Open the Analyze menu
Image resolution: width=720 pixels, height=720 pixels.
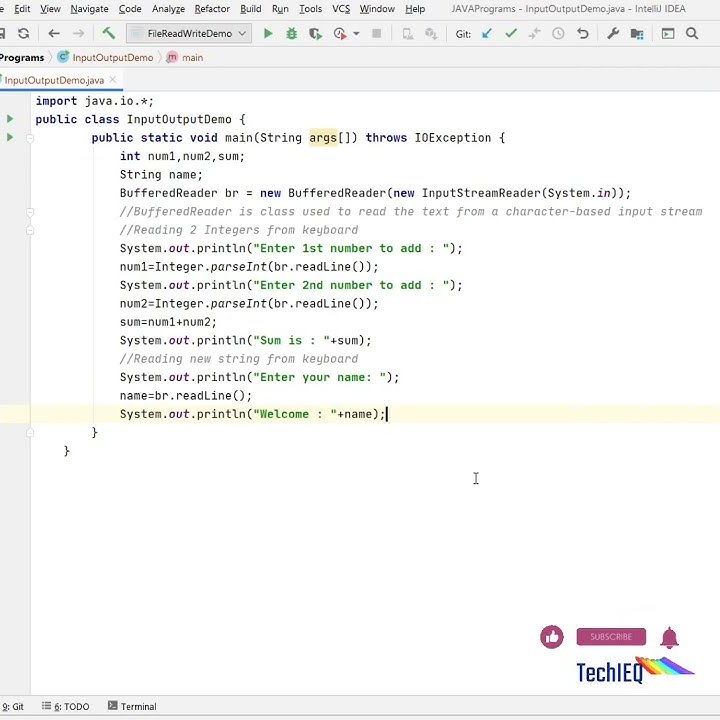point(168,9)
